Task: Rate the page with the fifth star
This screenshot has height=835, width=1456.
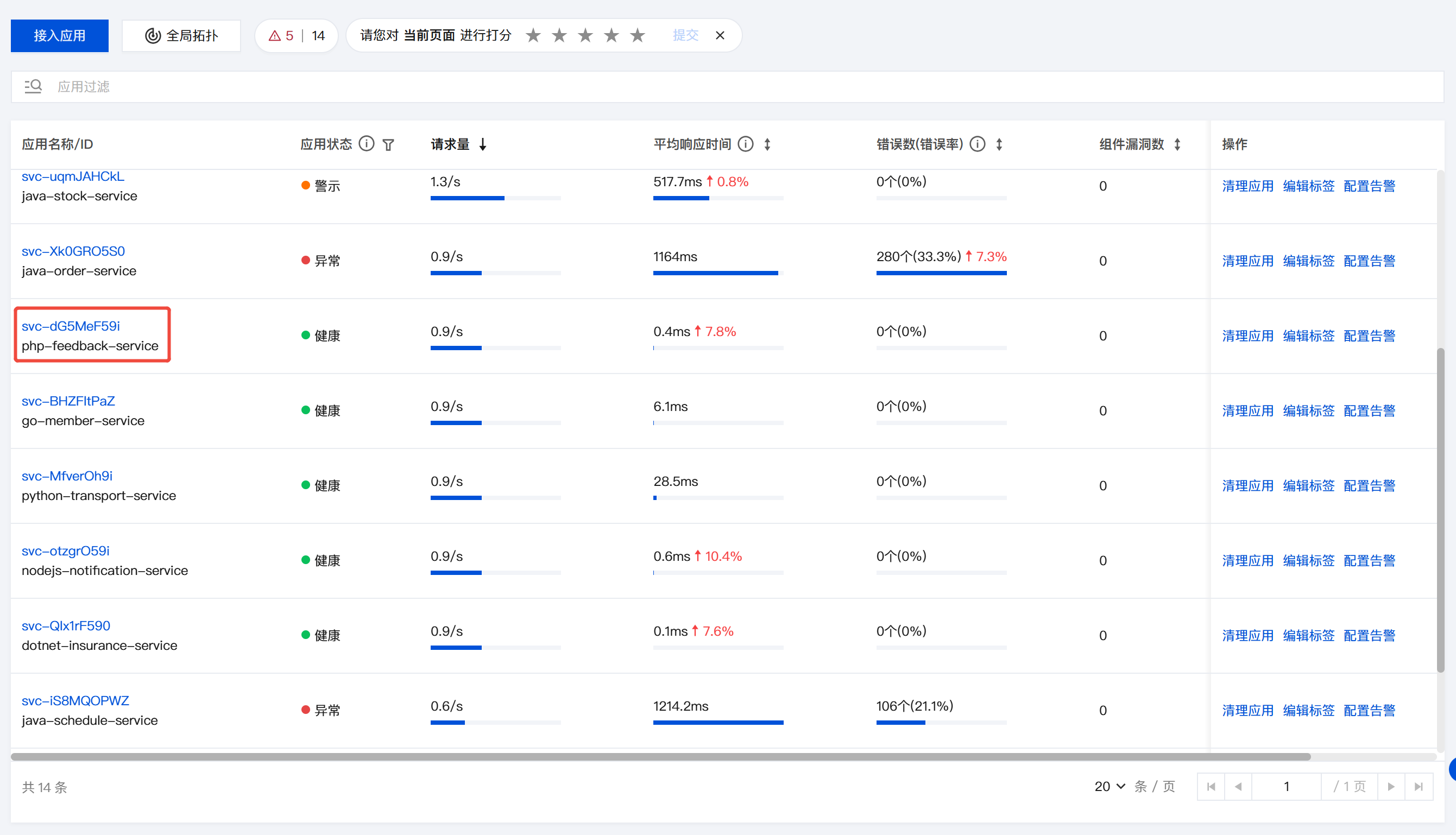Action: pos(638,35)
